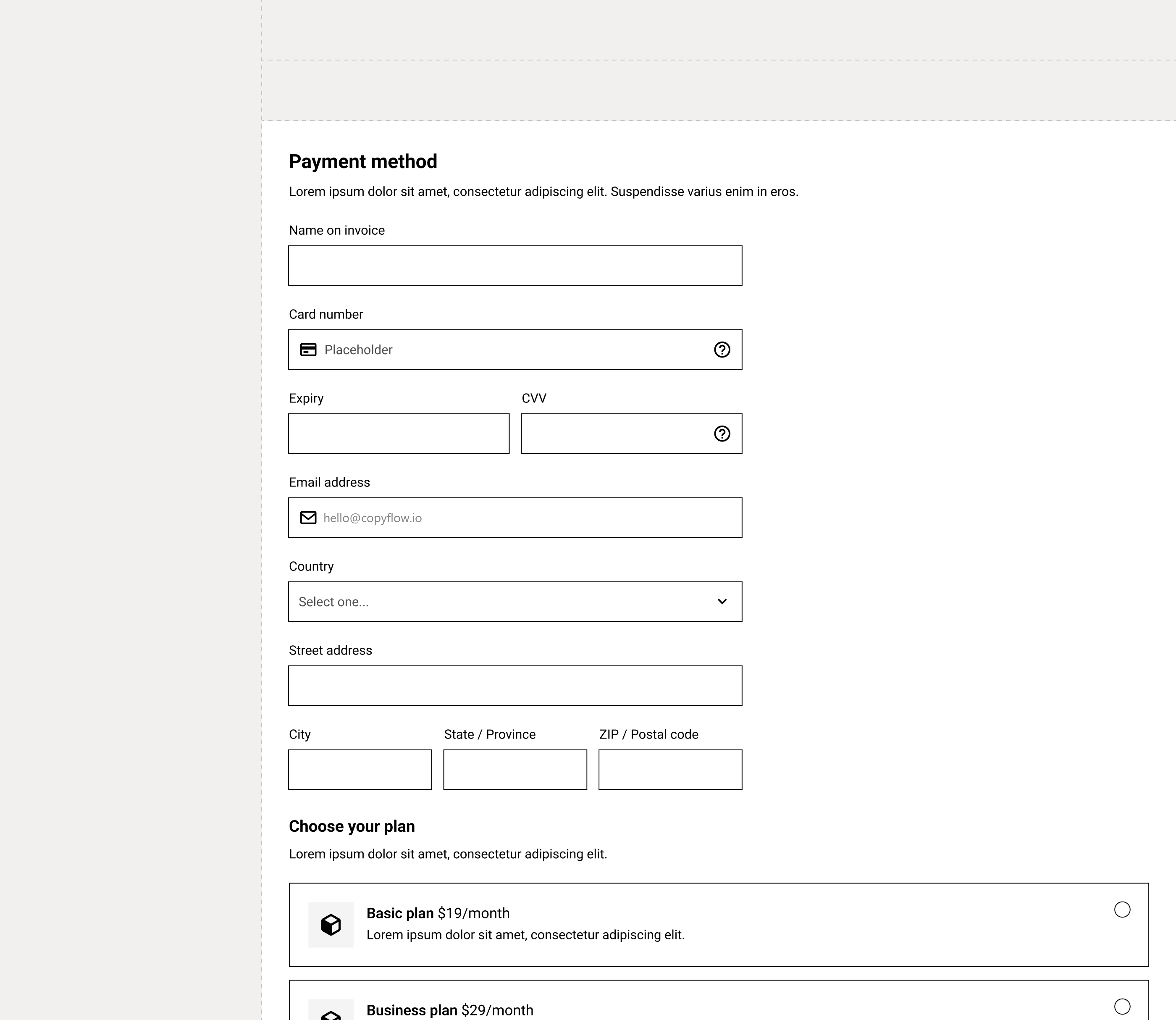Click the Choose your plan heading

pos(352,826)
